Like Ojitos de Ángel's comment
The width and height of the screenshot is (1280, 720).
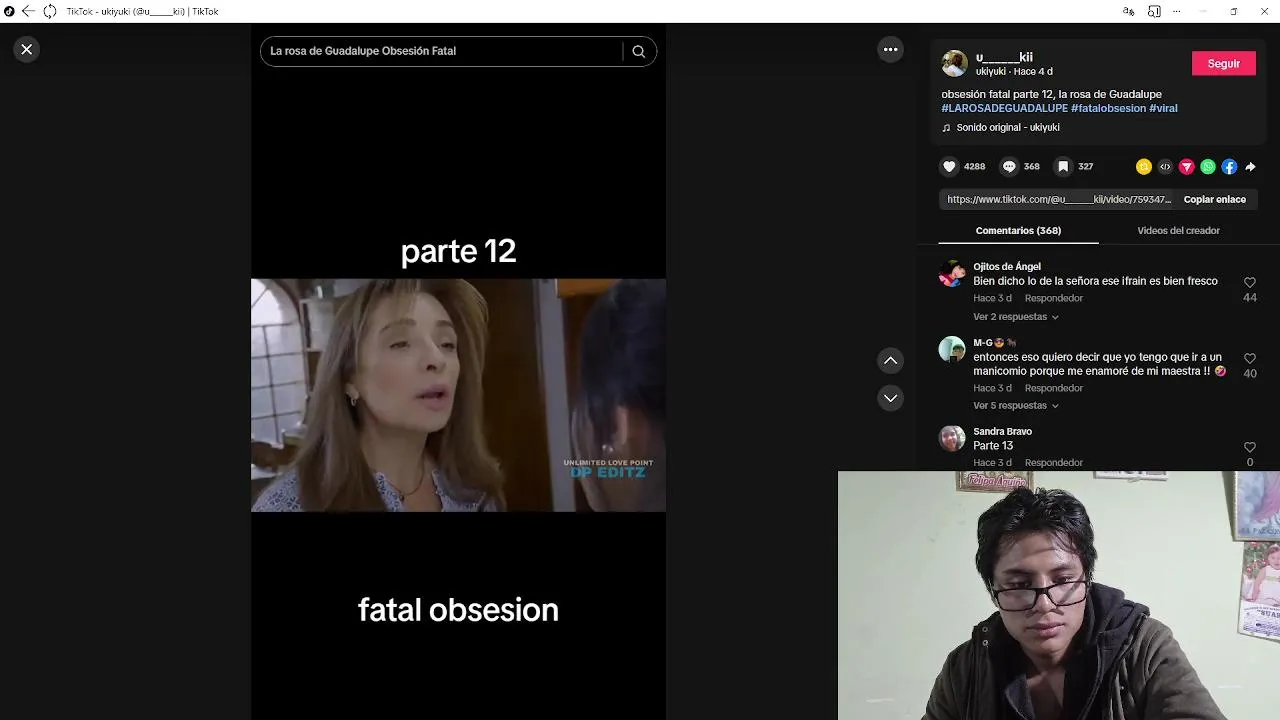point(1250,283)
